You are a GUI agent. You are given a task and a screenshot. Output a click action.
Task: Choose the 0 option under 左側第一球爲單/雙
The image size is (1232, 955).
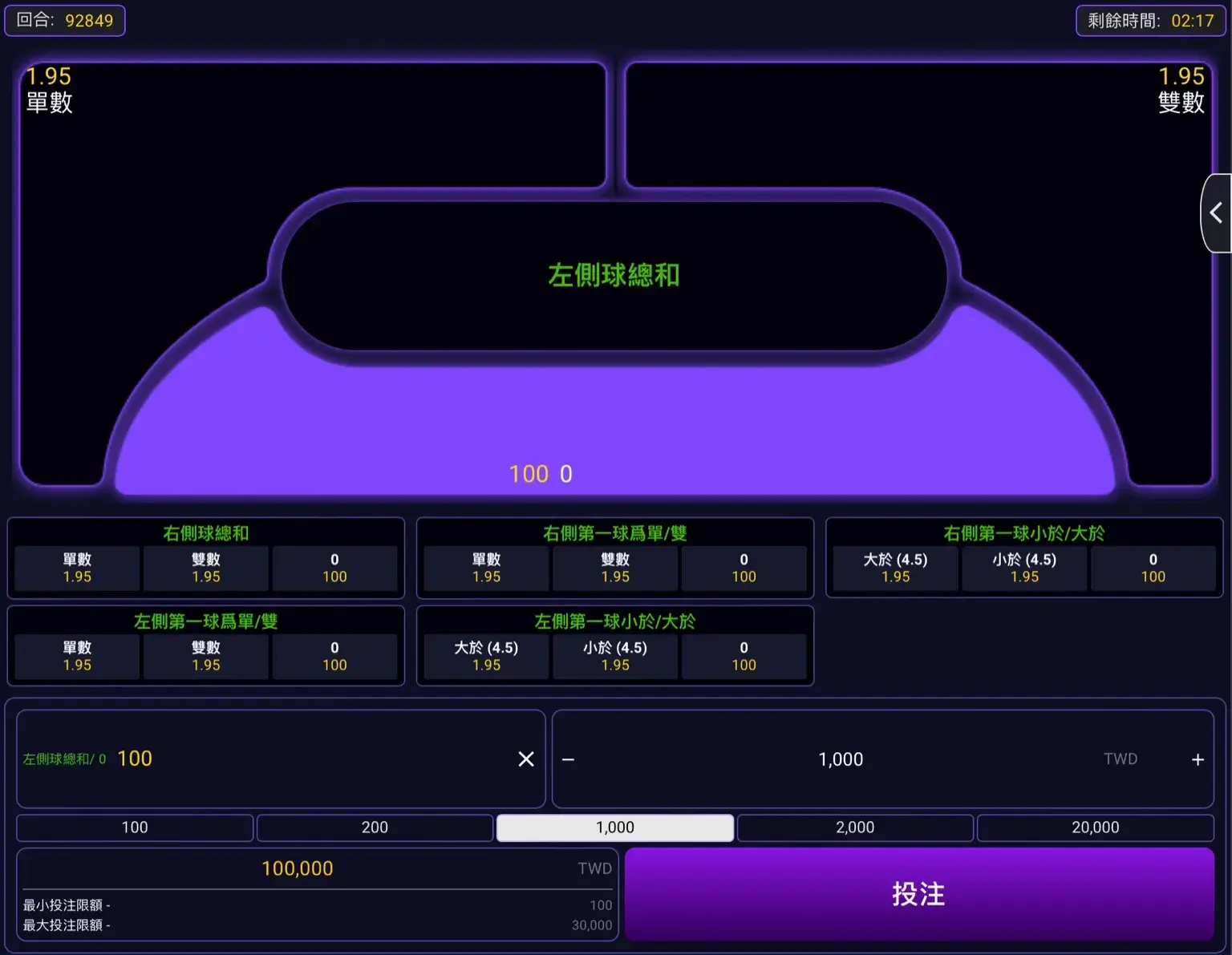click(x=334, y=657)
